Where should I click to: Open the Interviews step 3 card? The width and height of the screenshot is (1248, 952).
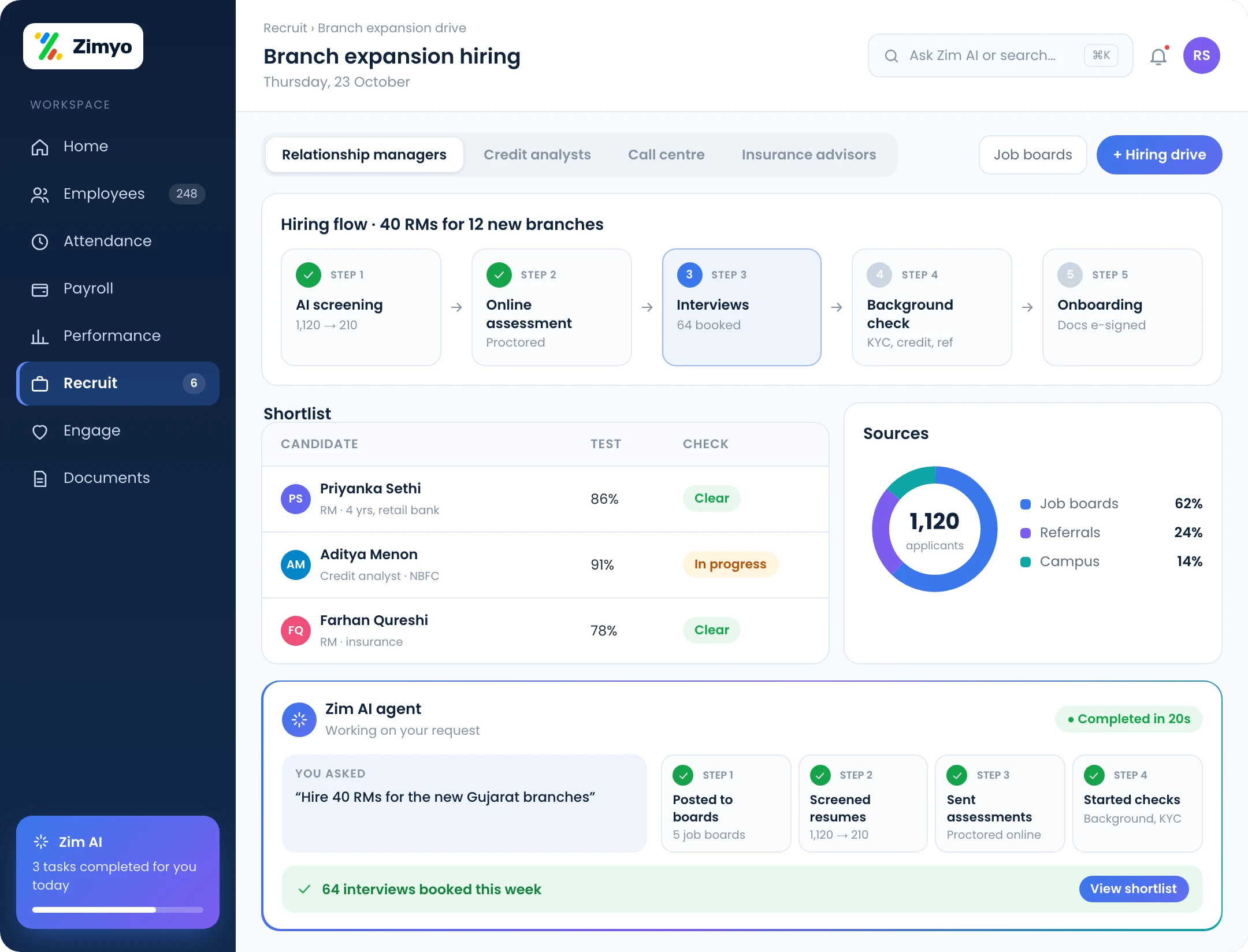pyautogui.click(x=741, y=307)
